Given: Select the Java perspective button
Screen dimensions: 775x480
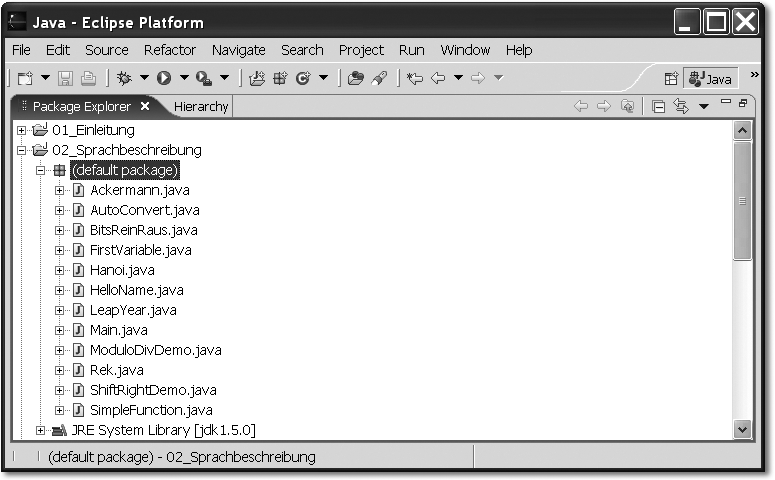Looking at the screenshot, I should [x=710, y=79].
